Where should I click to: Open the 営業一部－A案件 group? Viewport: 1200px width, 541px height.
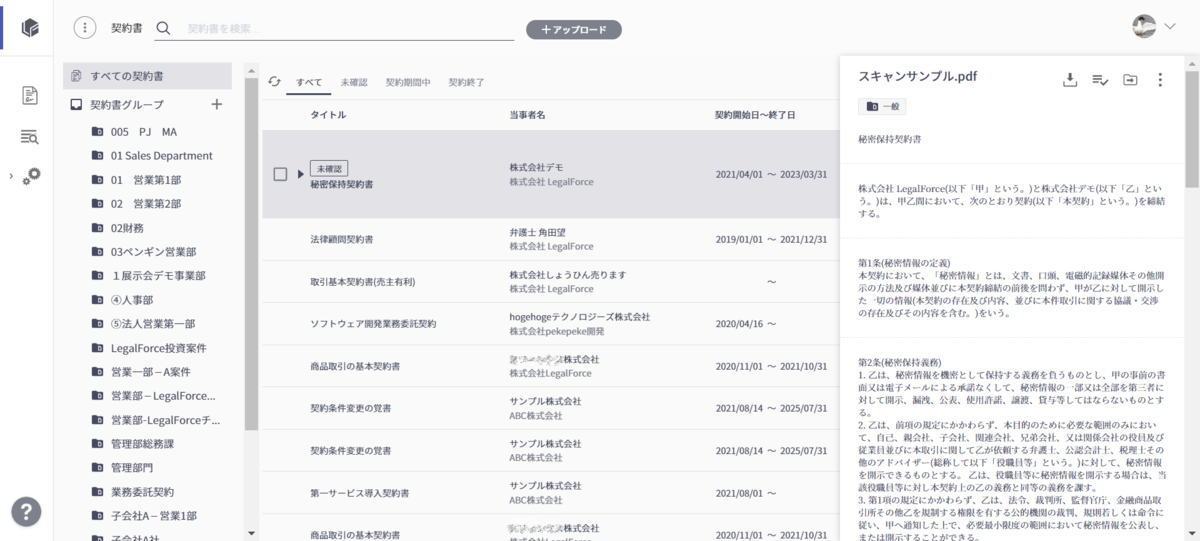(150, 372)
